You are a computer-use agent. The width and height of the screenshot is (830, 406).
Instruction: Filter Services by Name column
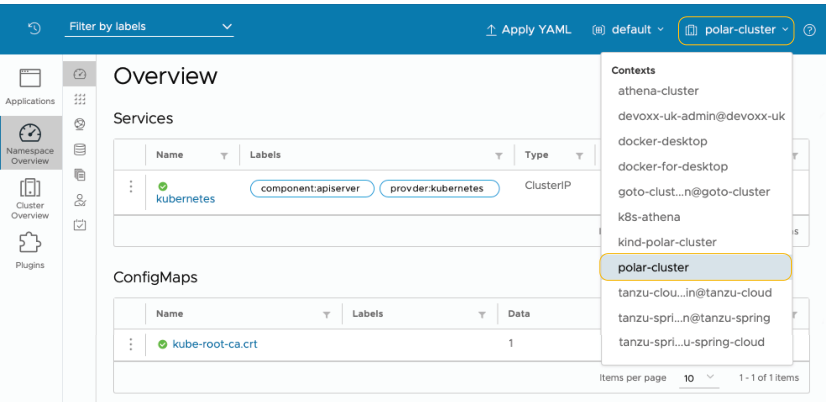[x=224, y=156]
